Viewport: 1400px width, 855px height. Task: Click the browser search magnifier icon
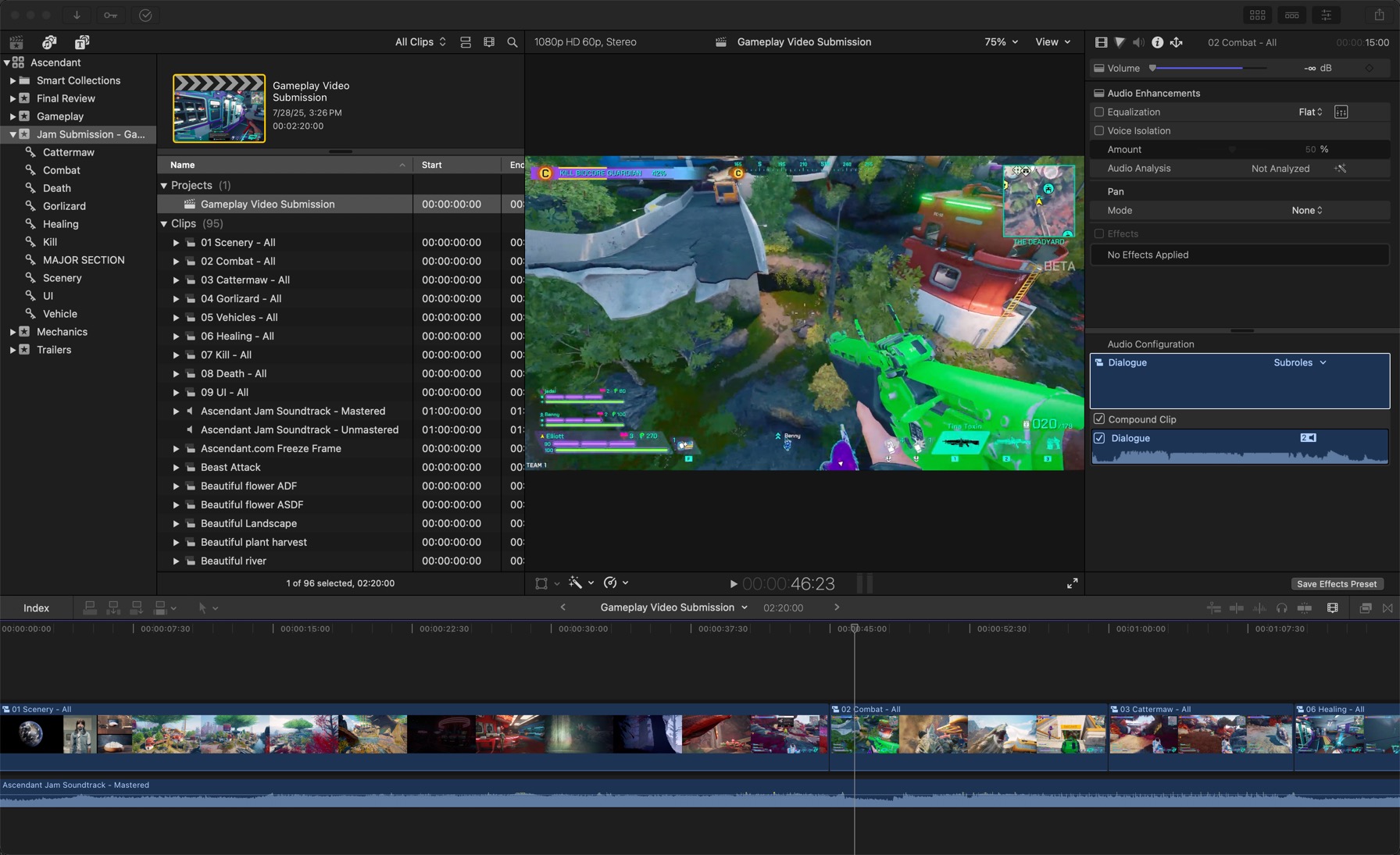coord(512,42)
